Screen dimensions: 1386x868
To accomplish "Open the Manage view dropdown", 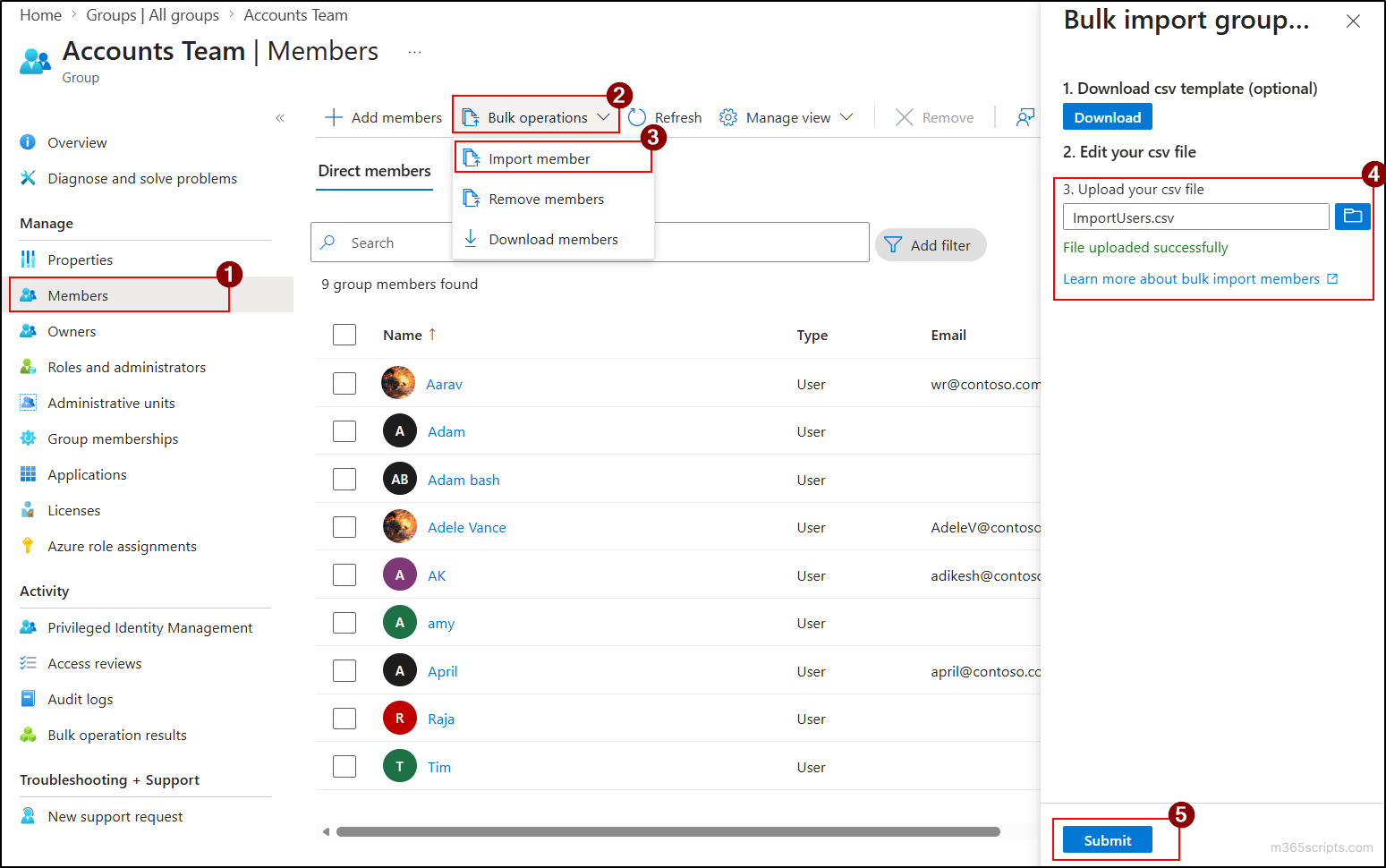I will click(x=787, y=117).
